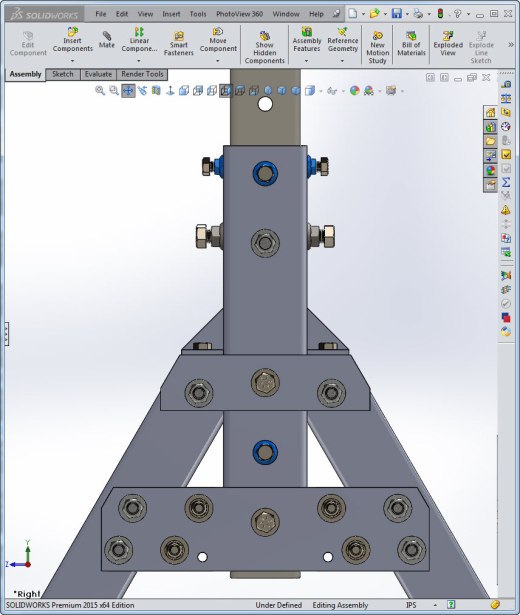The image size is (520, 615).
Task: Expand Reference Geometry dropdown arrow
Action: tap(342, 61)
